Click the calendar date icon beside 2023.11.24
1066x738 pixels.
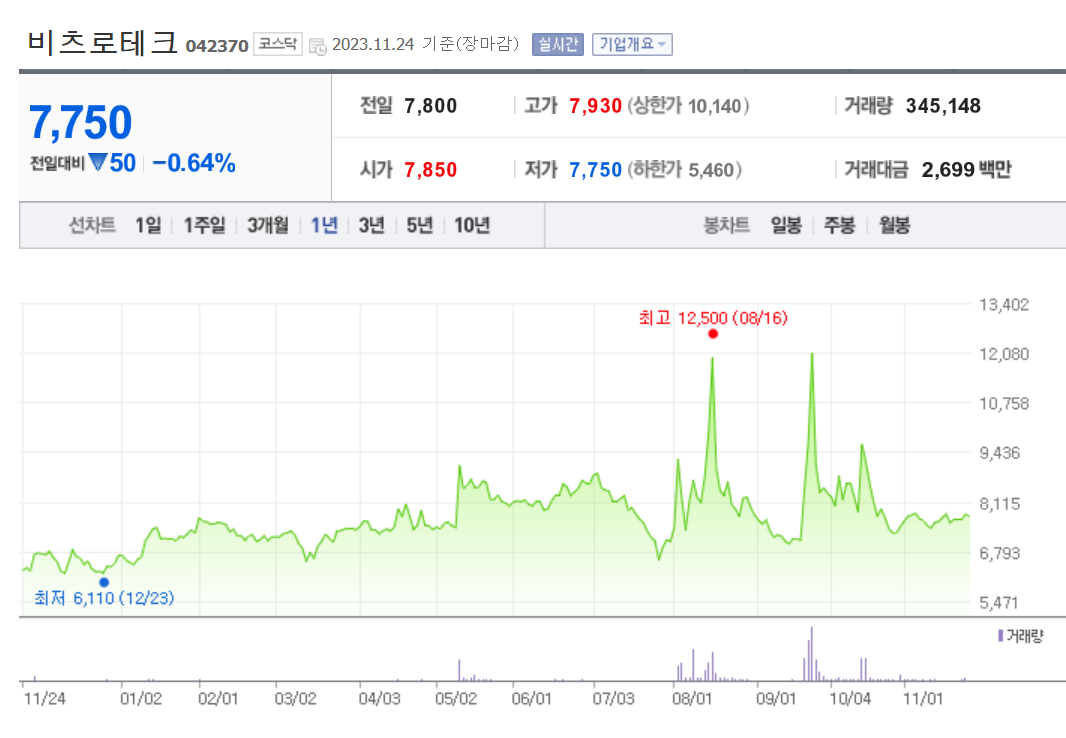point(317,46)
